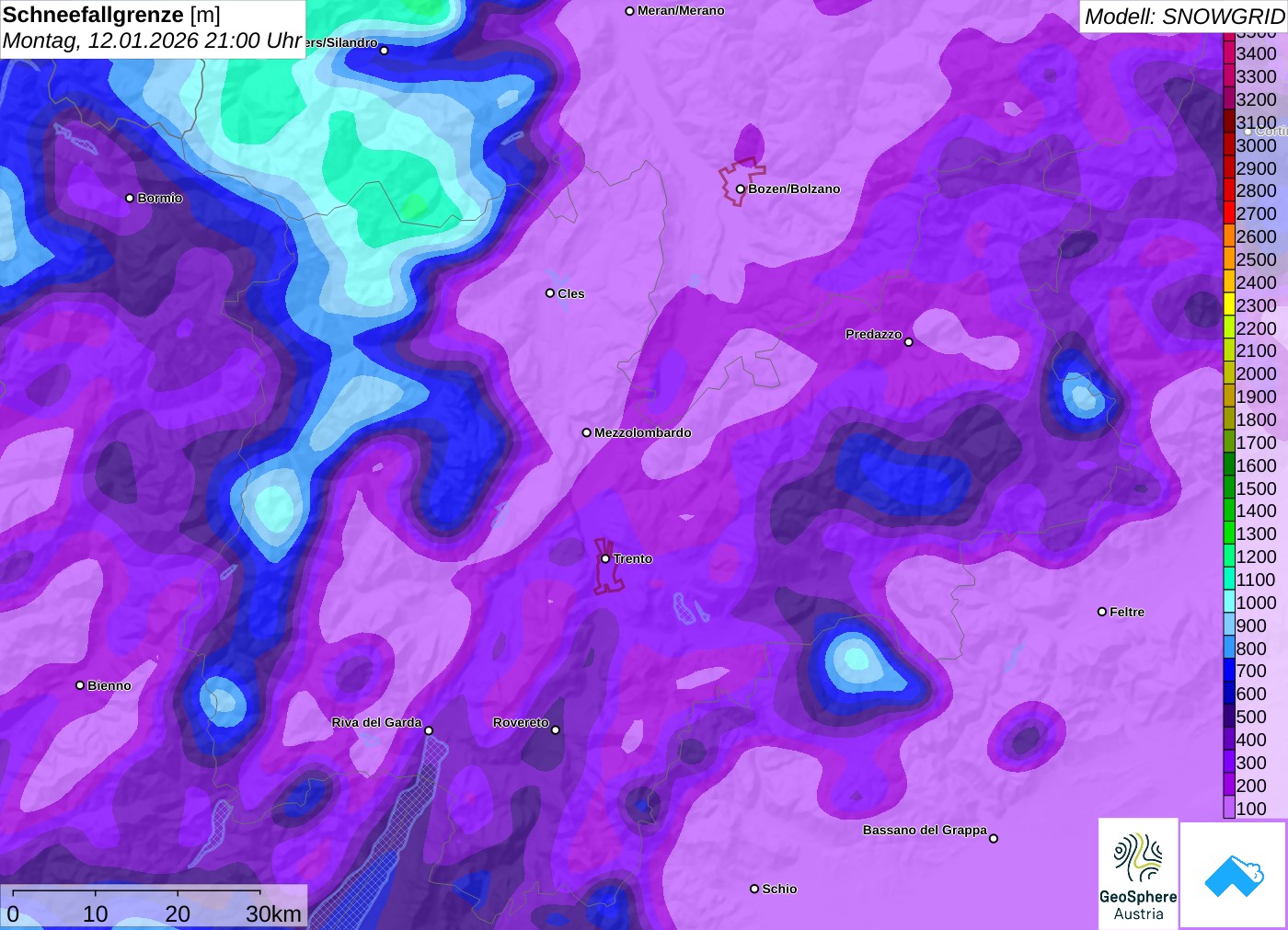This screenshot has width=1288, height=930.
Task: Click the 'Modell: SNOWGRID' label
Action: [x=1184, y=17]
